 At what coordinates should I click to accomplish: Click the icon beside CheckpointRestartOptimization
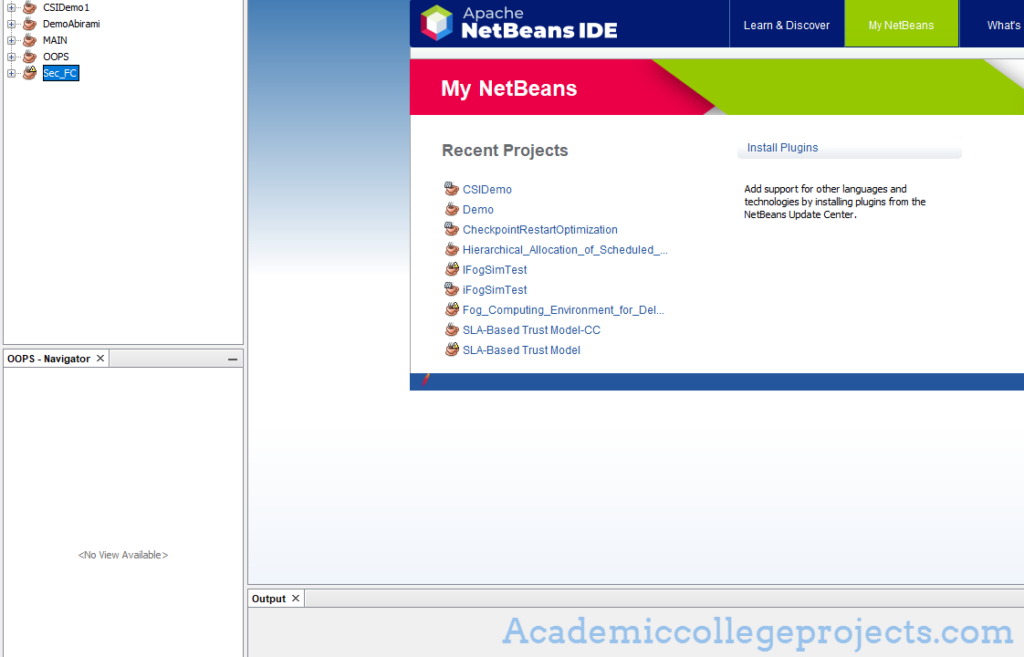[451, 229]
